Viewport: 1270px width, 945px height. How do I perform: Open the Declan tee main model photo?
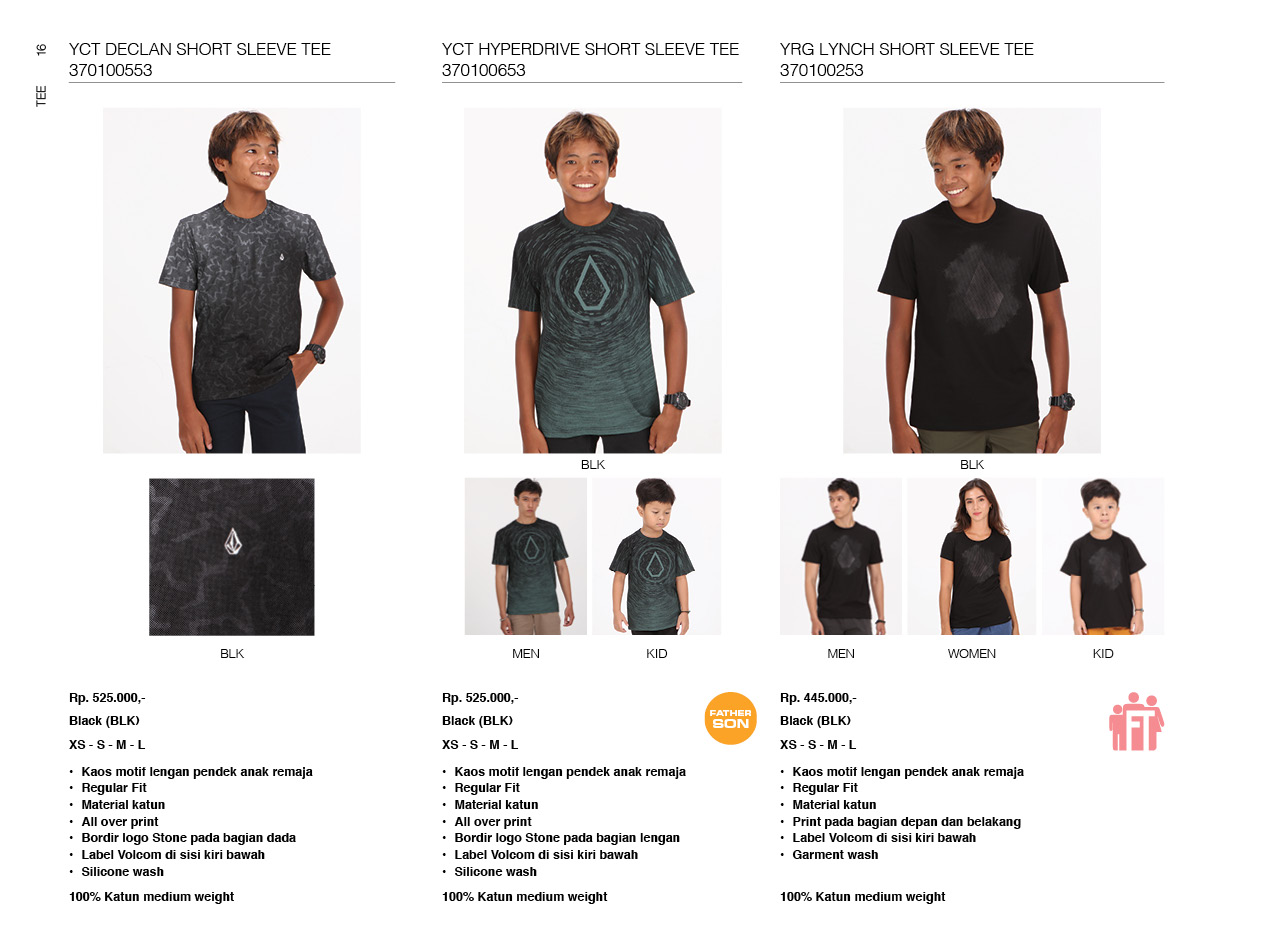(x=232, y=281)
